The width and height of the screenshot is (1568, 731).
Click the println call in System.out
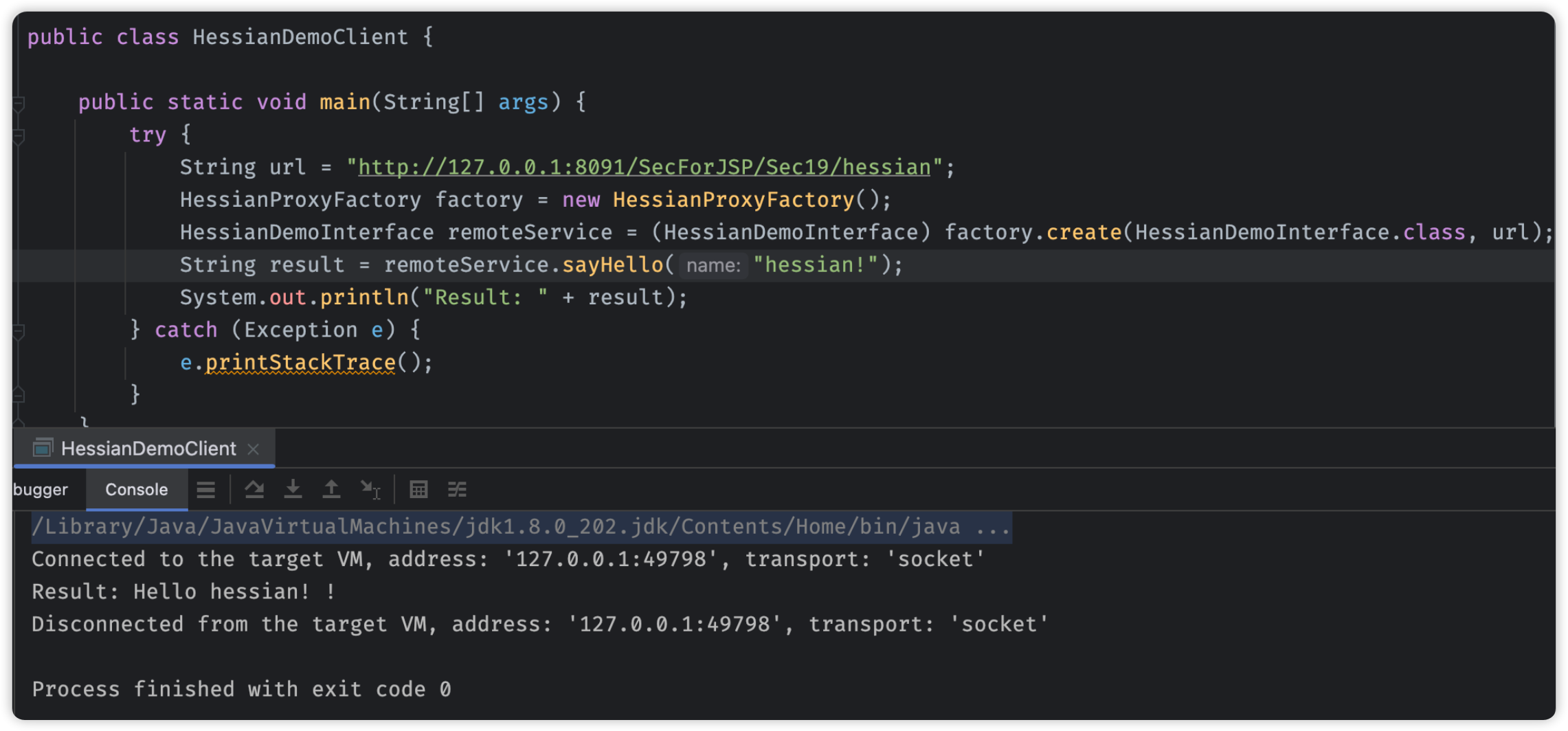364,297
